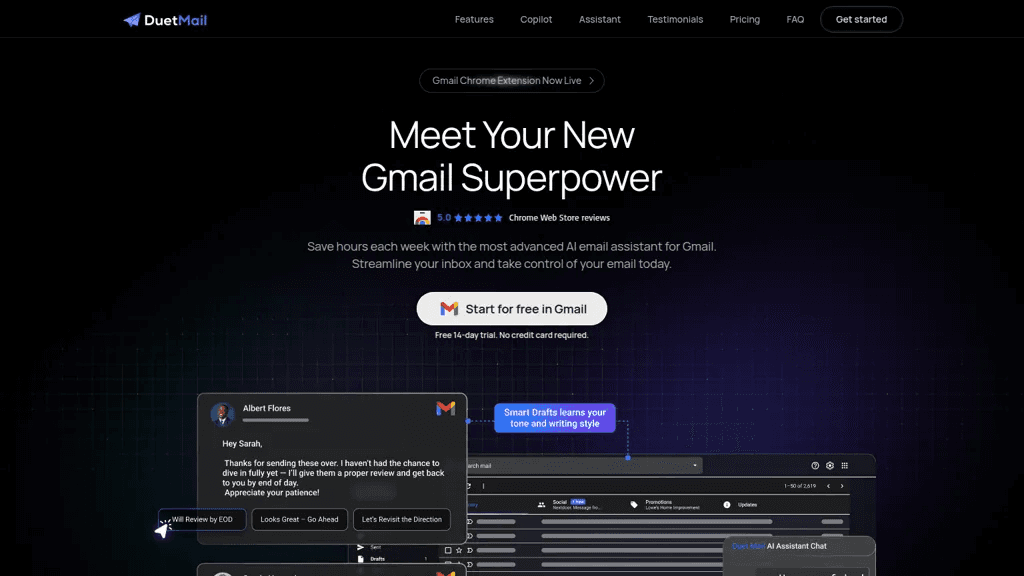Go to previous page of emails arrow
This screenshot has height=576, width=1024.
[829, 486]
